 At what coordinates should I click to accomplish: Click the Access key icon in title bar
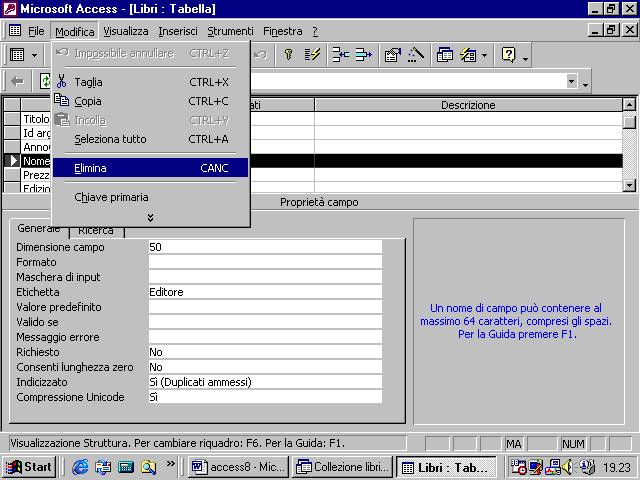click(9, 9)
